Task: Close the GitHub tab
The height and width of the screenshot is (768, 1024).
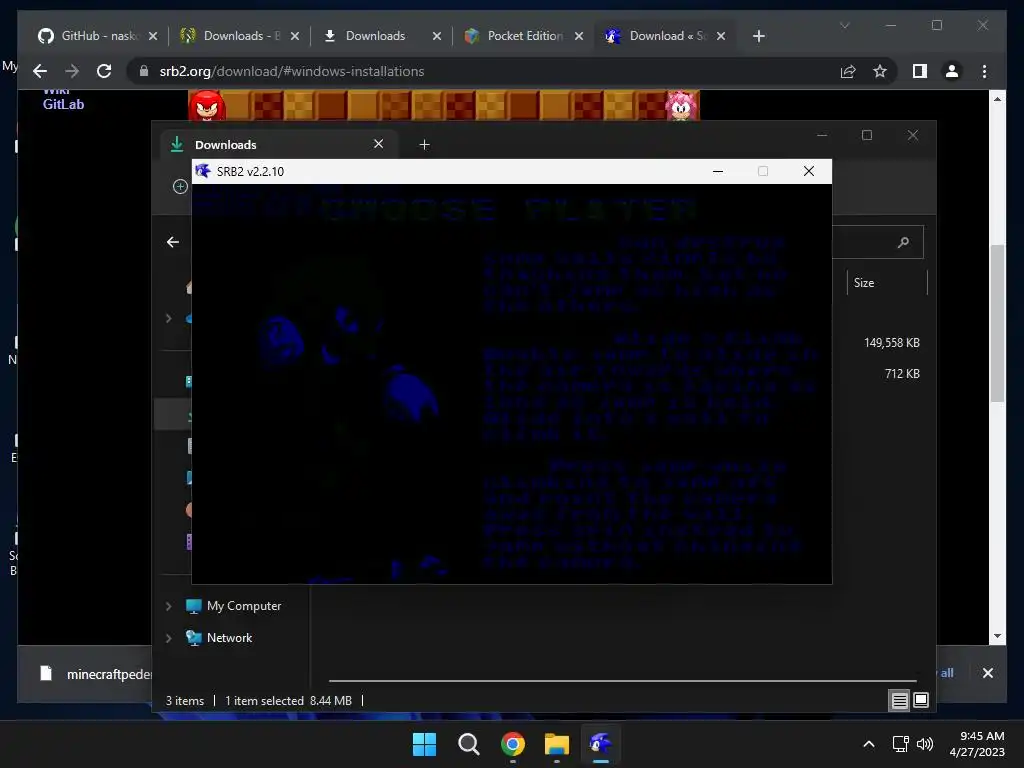Action: coord(153,36)
